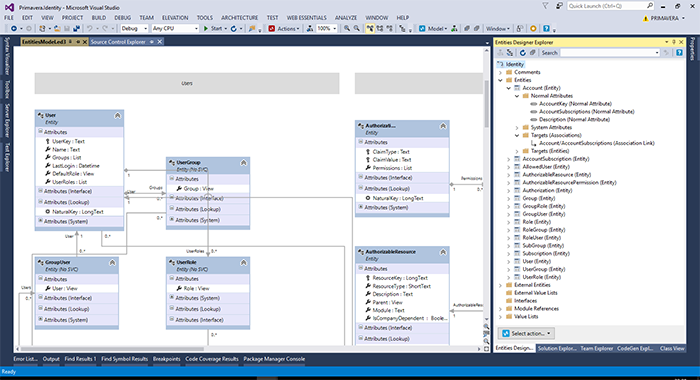Collapse the UserGroup entity shape chevron
Viewport: 700px width, 380px height.
(243, 163)
